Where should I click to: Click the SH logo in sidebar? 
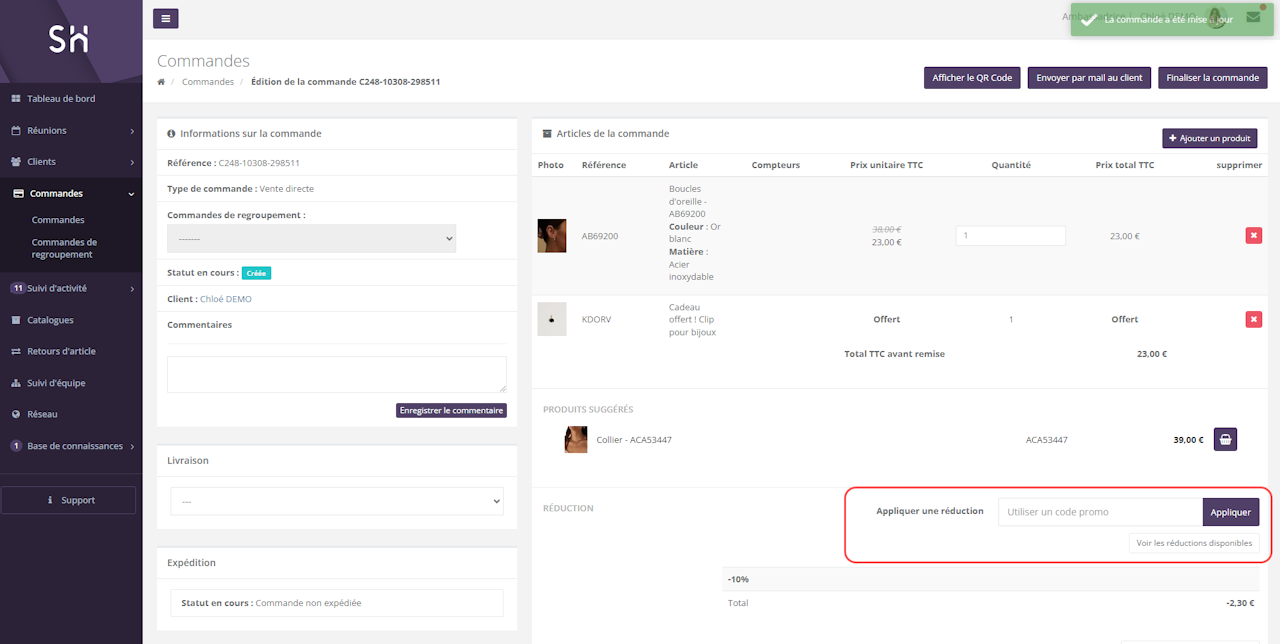69,39
